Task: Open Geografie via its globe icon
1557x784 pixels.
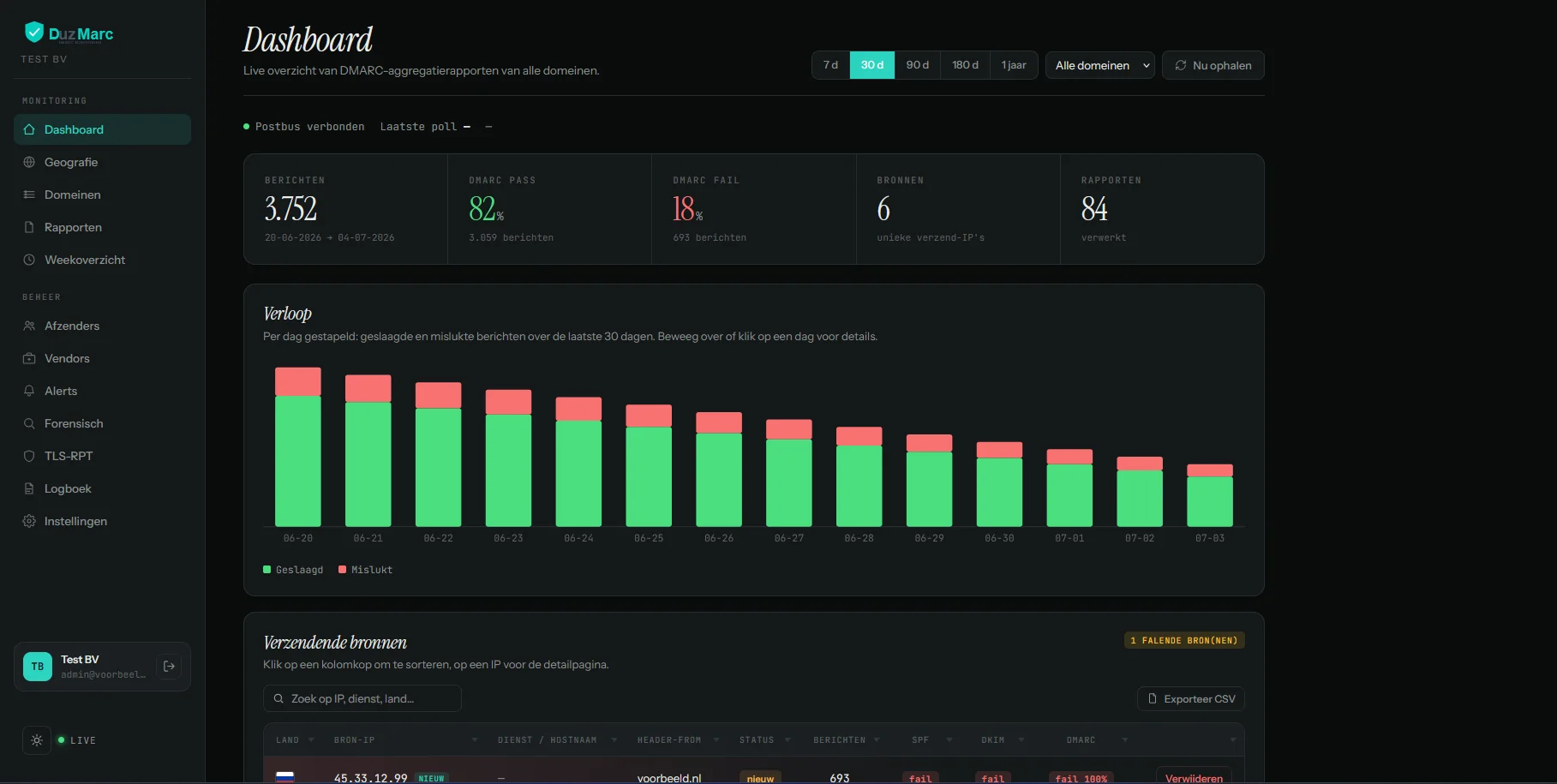Action: (29, 162)
